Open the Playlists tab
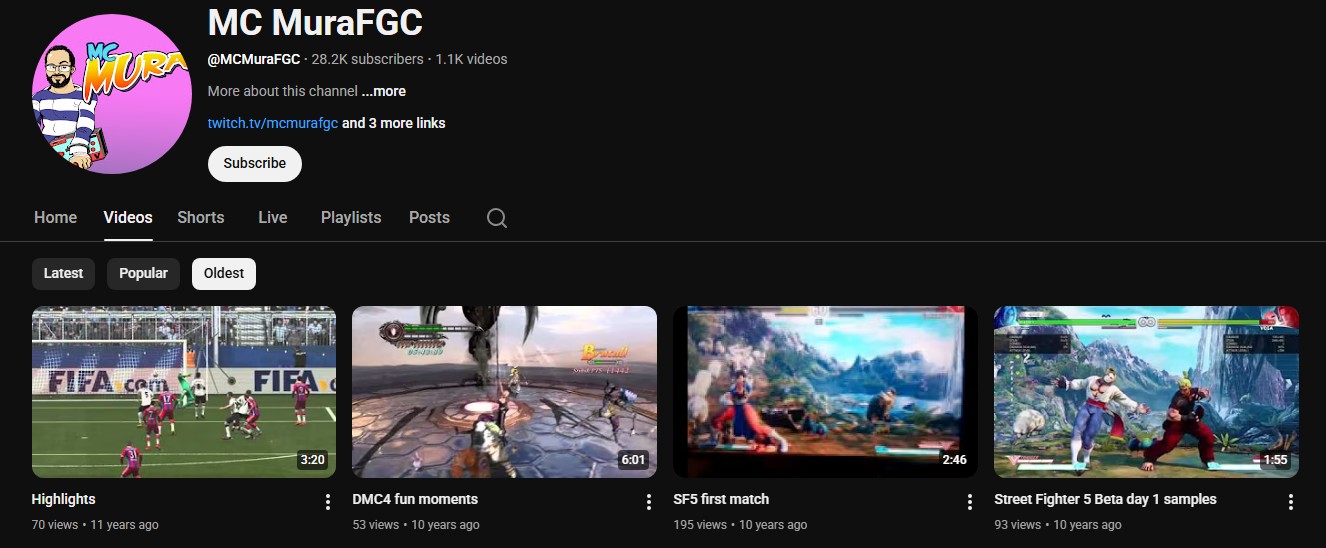 (x=351, y=217)
